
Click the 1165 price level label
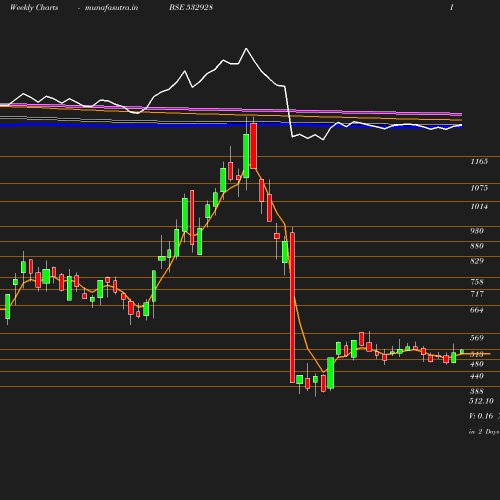pyautogui.click(x=479, y=161)
